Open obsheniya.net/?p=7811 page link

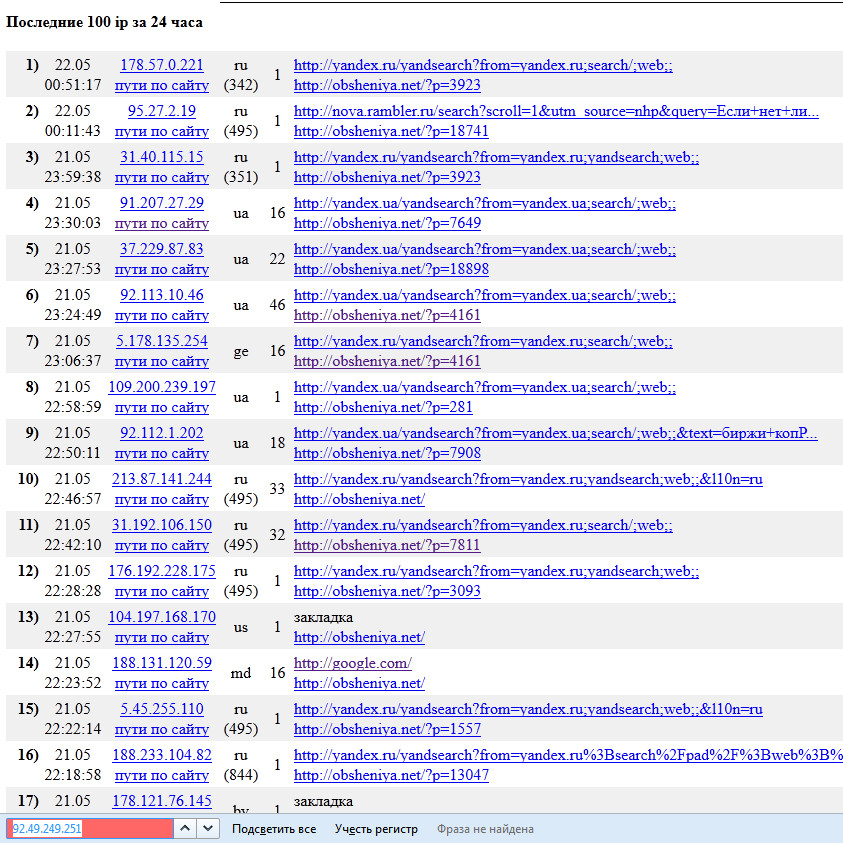[x=387, y=545]
